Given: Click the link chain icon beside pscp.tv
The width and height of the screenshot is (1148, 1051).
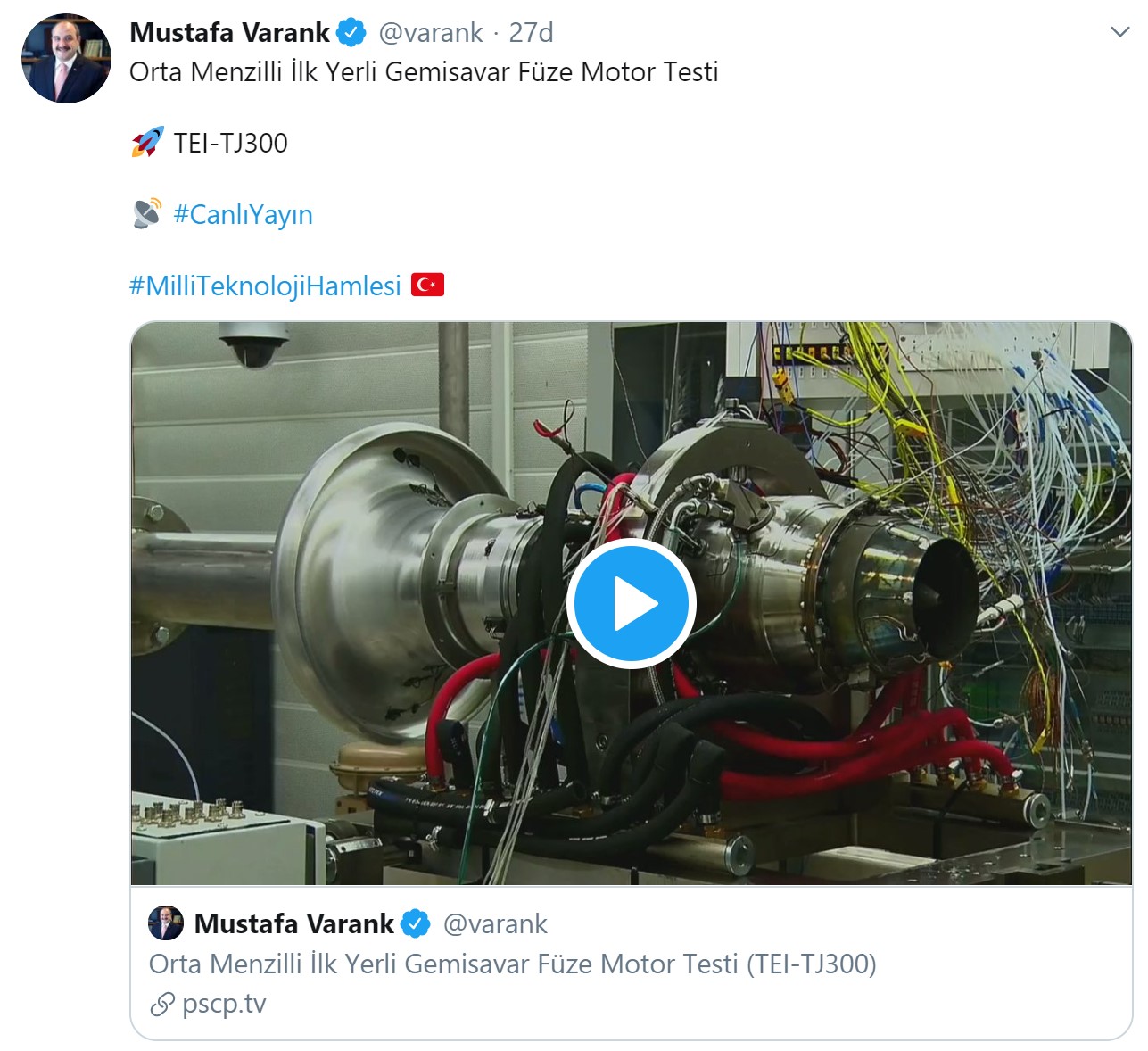Looking at the screenshot, I should pyautogui.click(x=162, y=1003).
